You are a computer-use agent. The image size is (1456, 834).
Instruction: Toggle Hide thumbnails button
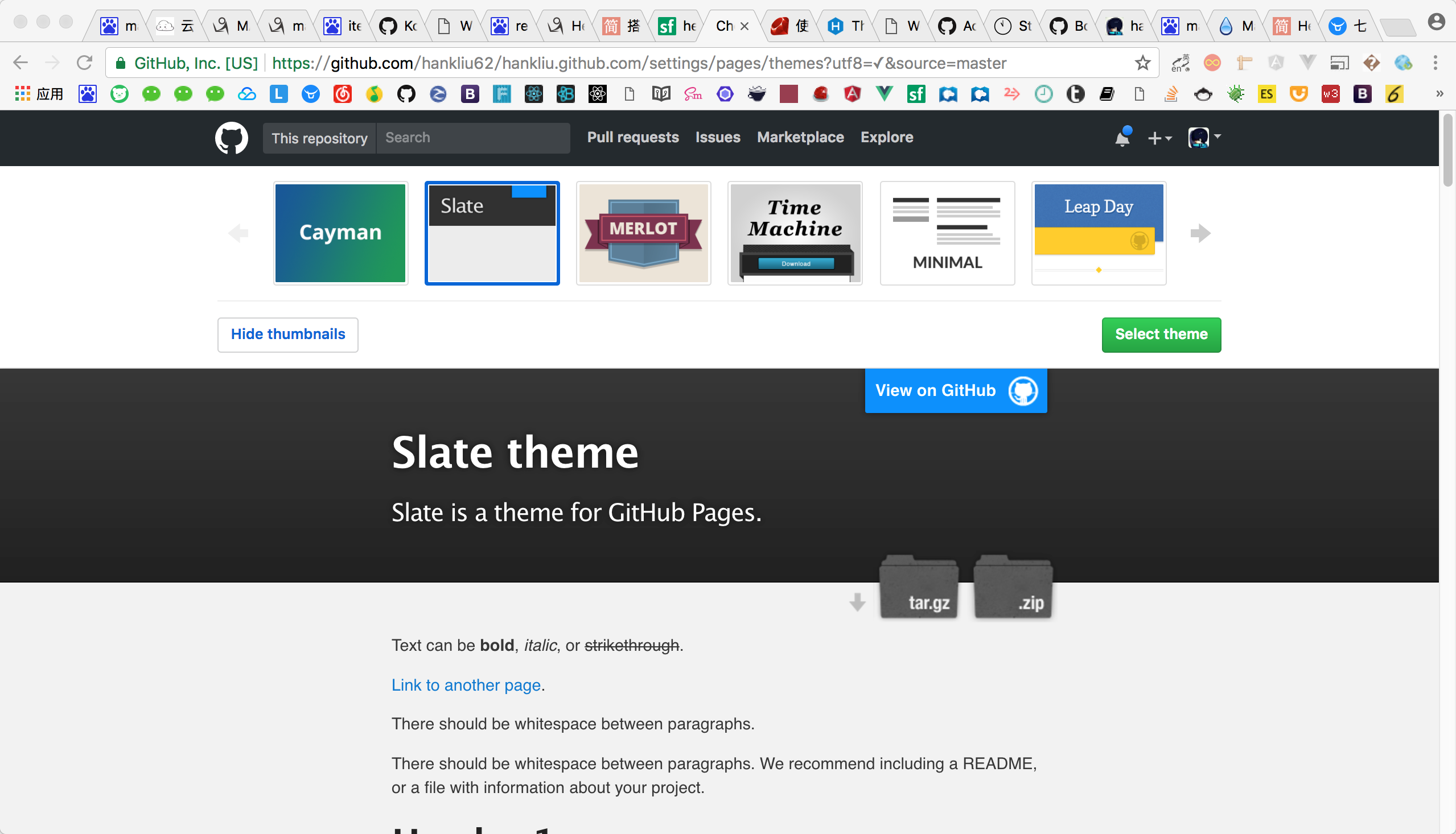coord(287,335)
